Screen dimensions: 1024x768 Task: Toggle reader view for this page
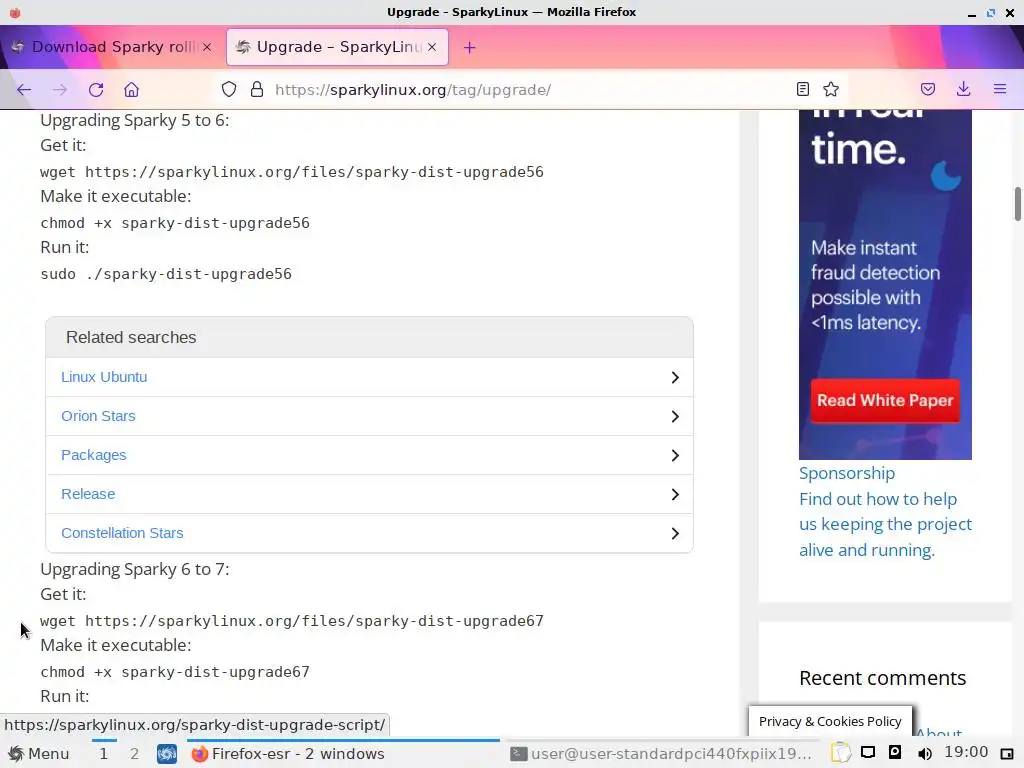click(803, 89)
